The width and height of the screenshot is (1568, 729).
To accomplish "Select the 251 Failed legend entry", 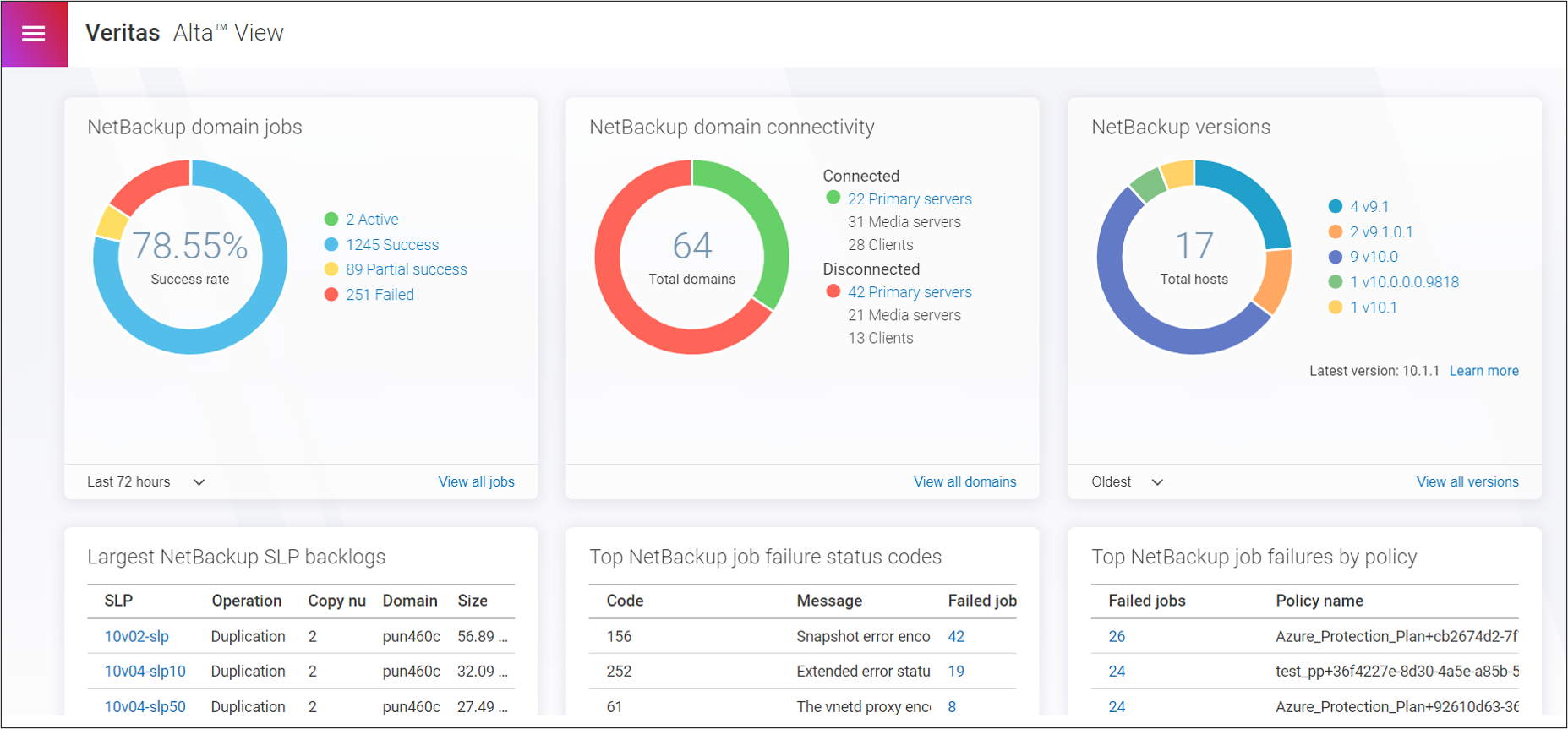I will click(x=380, y=295).
